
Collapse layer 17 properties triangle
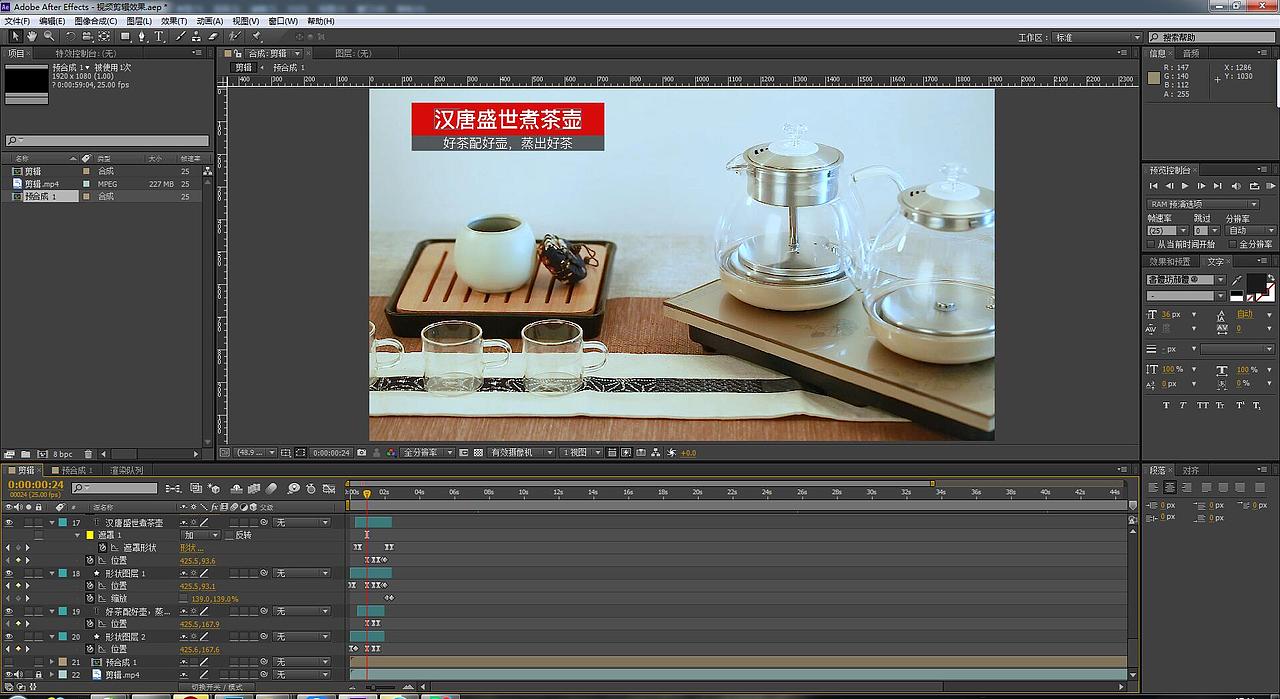(x=52, y=522)
